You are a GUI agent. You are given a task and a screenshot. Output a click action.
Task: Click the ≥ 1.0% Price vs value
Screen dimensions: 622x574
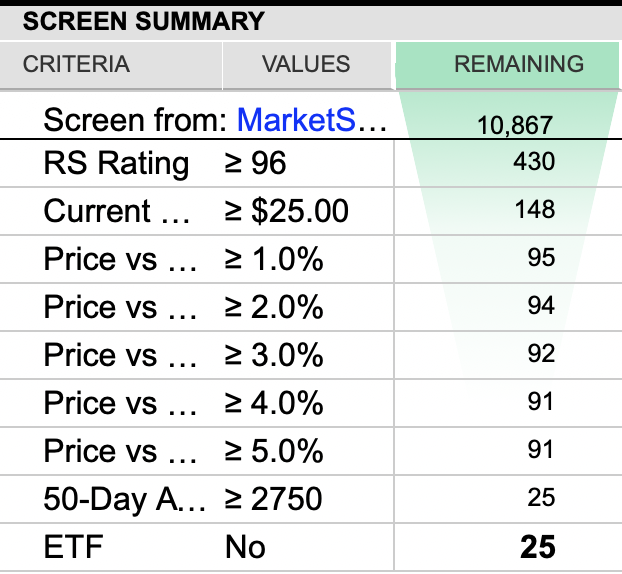274,259
